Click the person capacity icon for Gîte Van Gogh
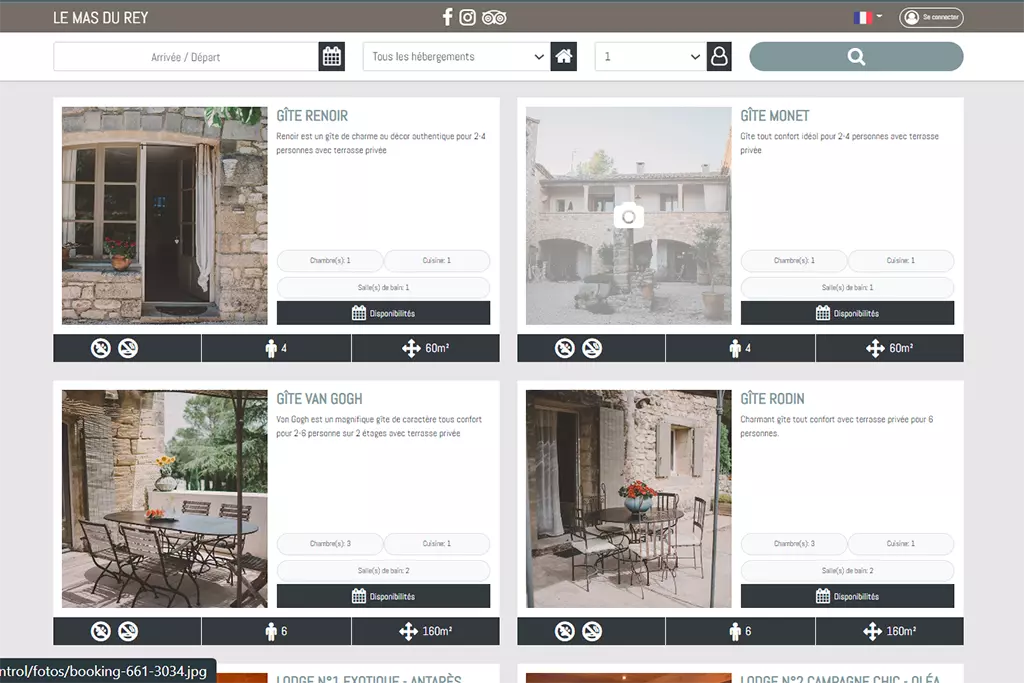 click(x=271, y=631)
